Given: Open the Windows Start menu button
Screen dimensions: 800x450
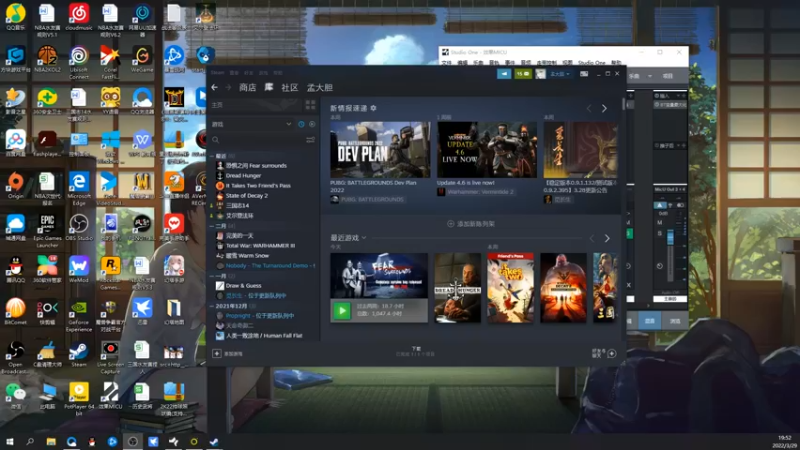Looking at the screenshot, I should [x=10, y=441].
